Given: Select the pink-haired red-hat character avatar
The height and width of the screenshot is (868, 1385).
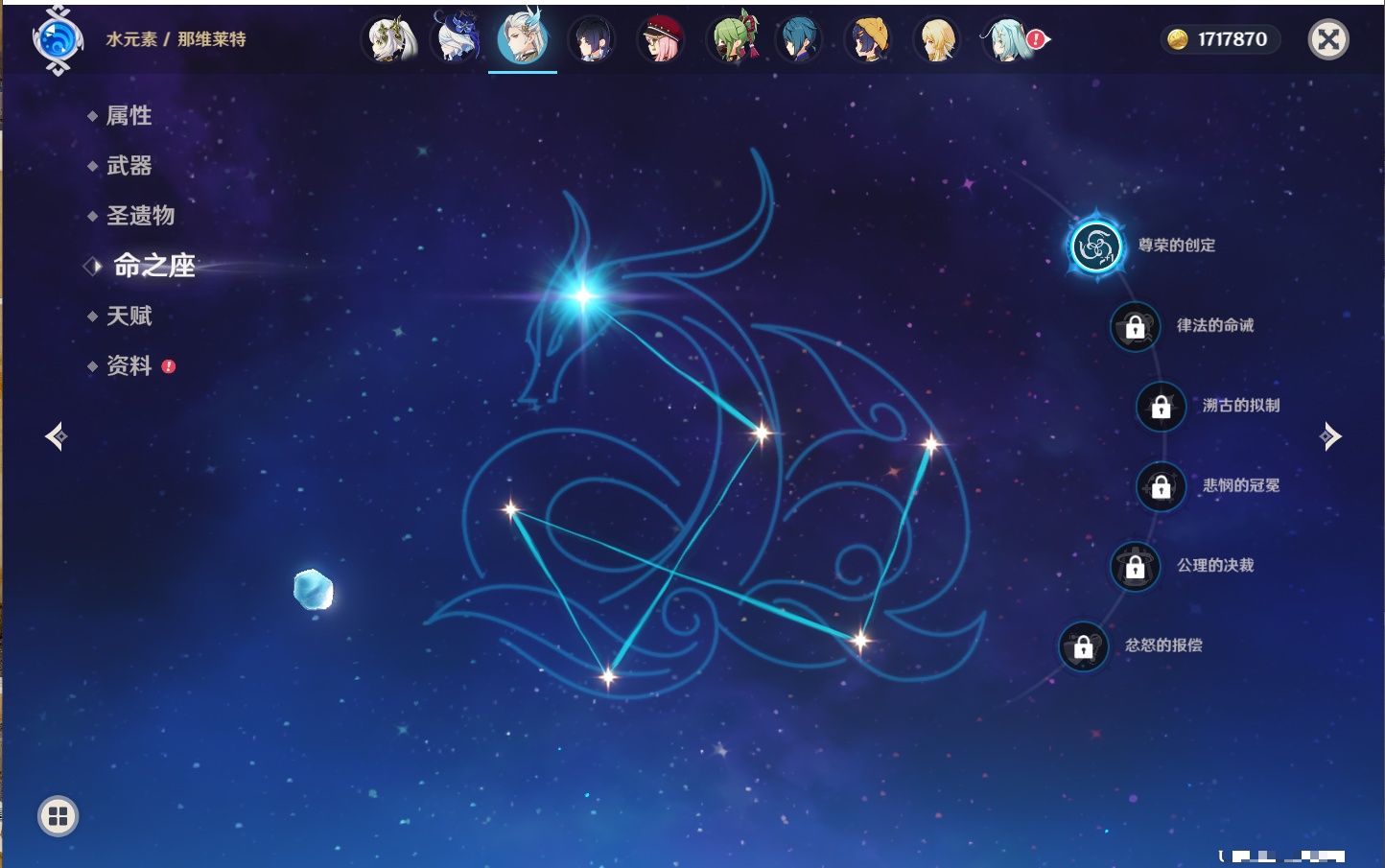Looking at the screenshot, I should click(661, 40).
